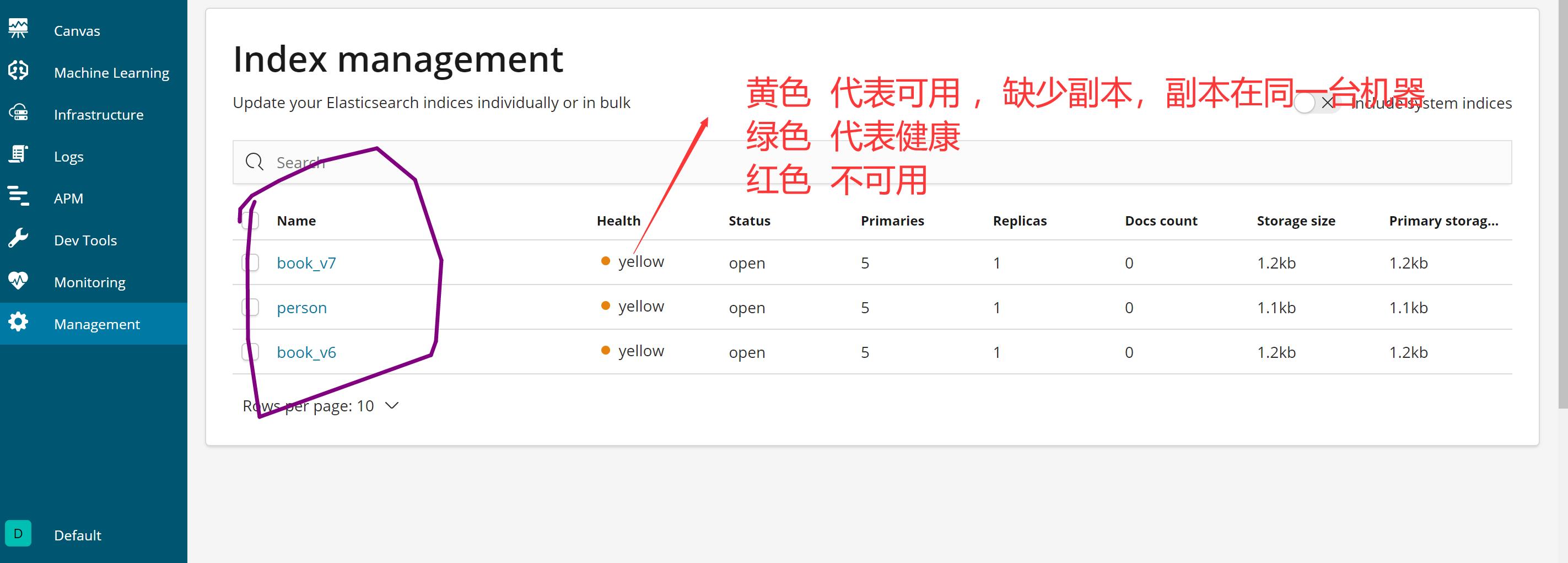Sort by the Name column header

click(297, 221)
